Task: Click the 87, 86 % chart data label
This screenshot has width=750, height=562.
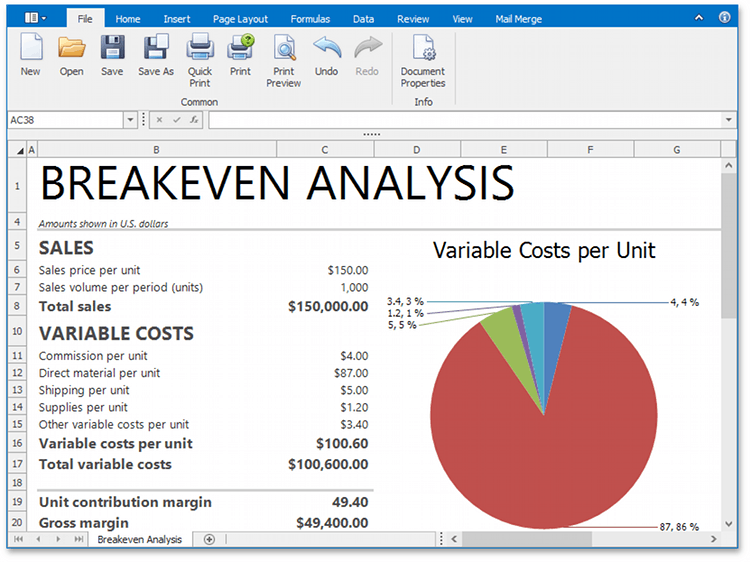Action: 679,527
